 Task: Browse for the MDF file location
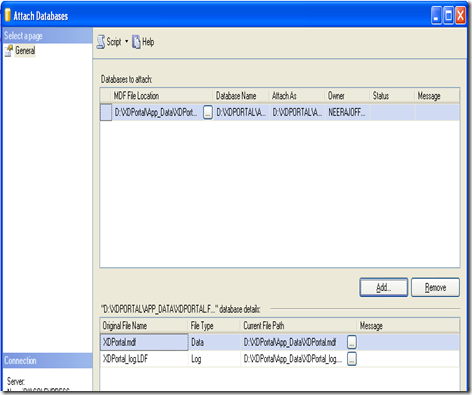tap(208, 112)
